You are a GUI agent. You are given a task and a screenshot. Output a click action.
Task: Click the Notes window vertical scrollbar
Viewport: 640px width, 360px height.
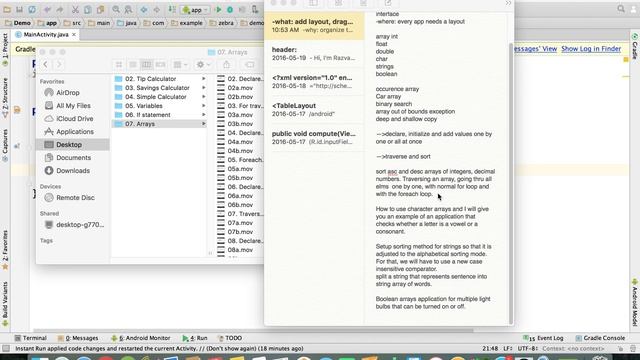tap(510, 184)
